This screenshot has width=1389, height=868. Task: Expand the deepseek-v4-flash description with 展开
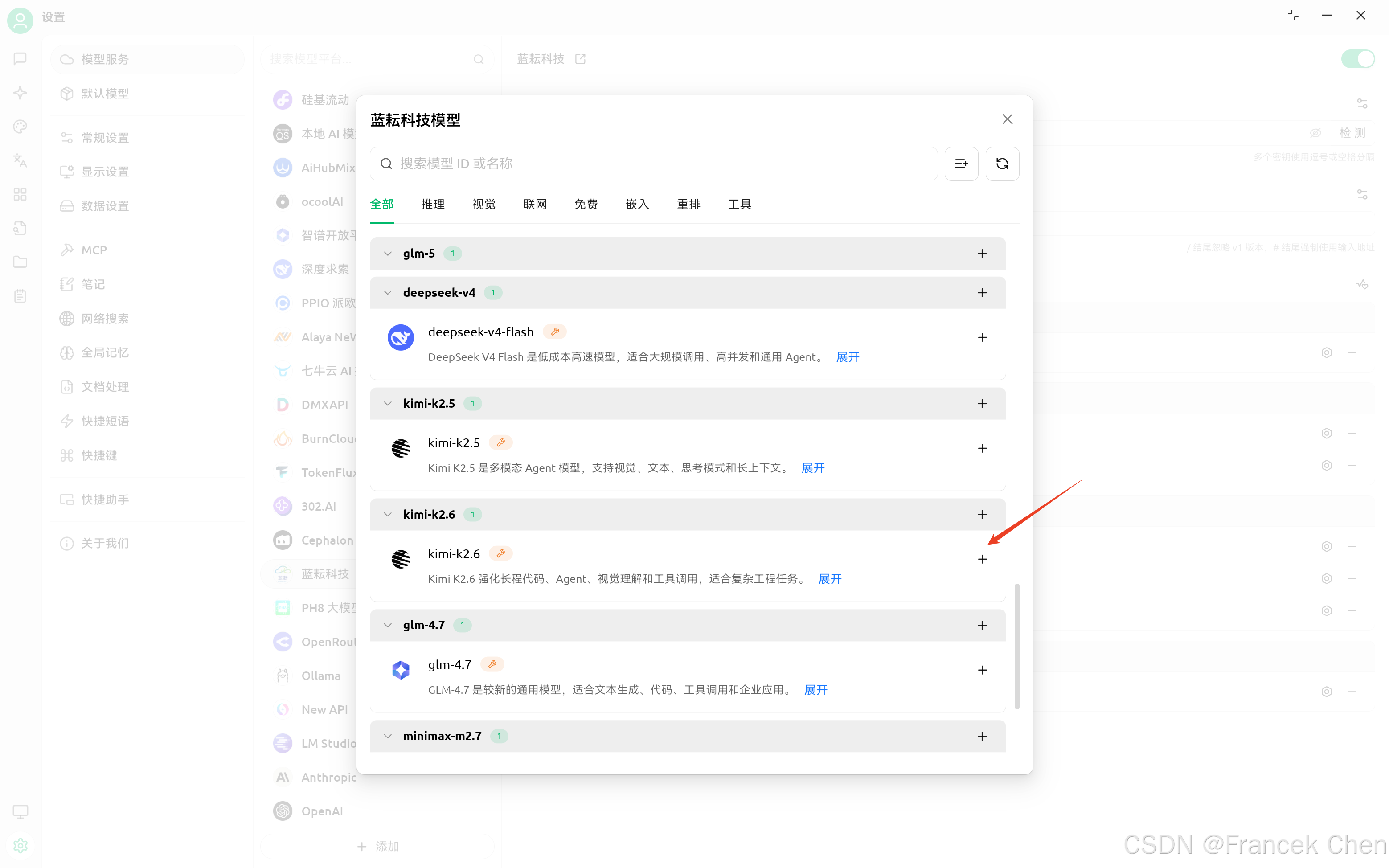coord(847,357)
